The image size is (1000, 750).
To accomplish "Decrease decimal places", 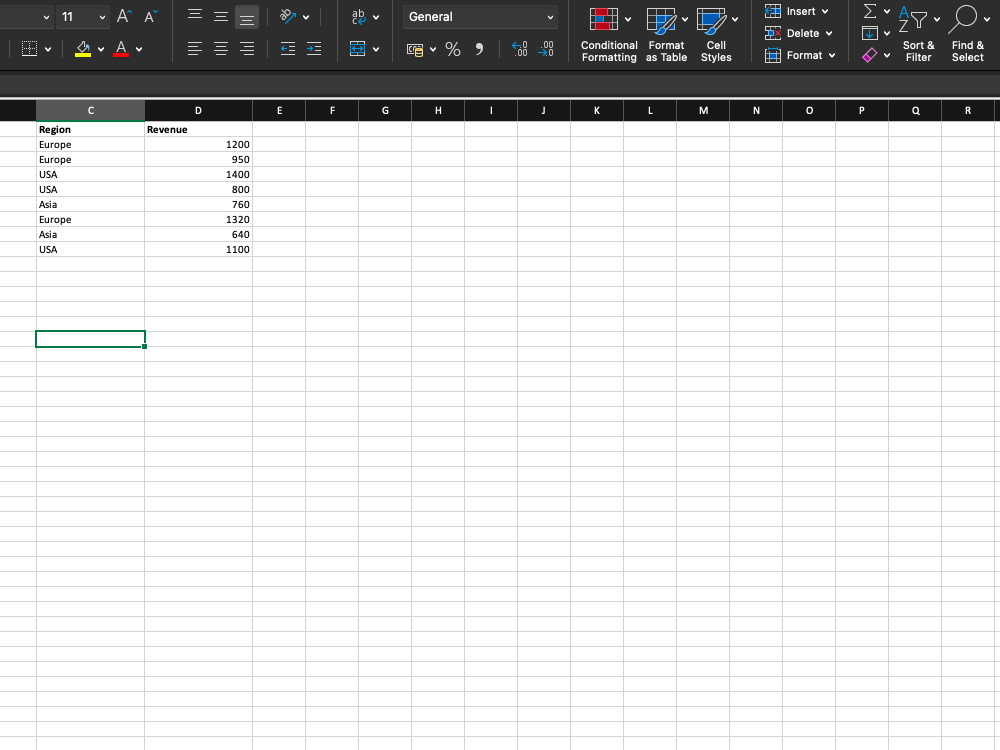I will pos(546,48).
